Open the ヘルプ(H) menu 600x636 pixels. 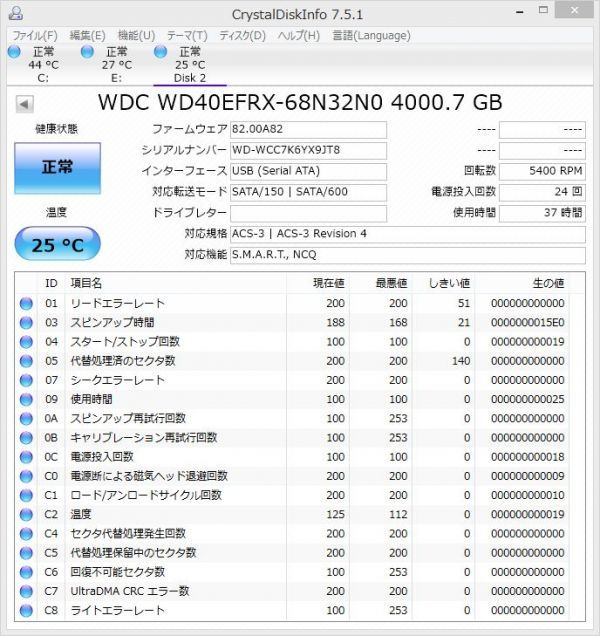[299, 36]
